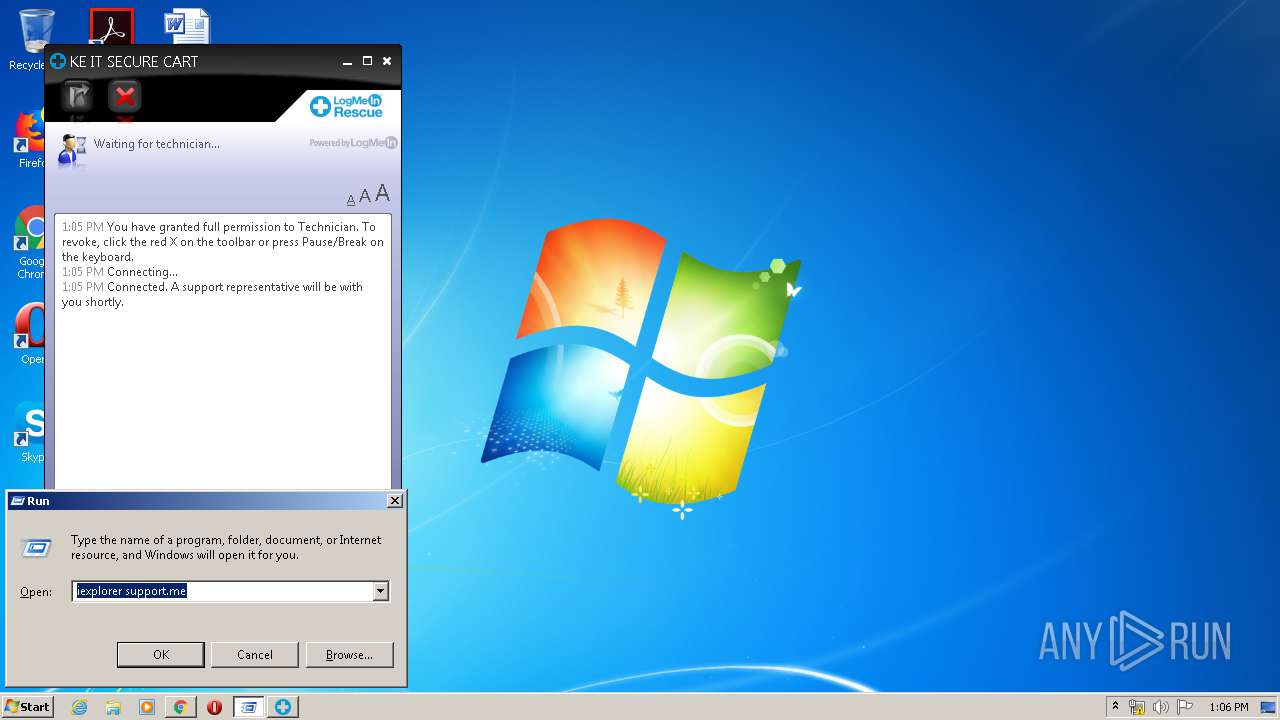Open the Adobe Acrobat desktop icon
The height and width of the screenshot is (720, 1280).
(x=111, y=27)
